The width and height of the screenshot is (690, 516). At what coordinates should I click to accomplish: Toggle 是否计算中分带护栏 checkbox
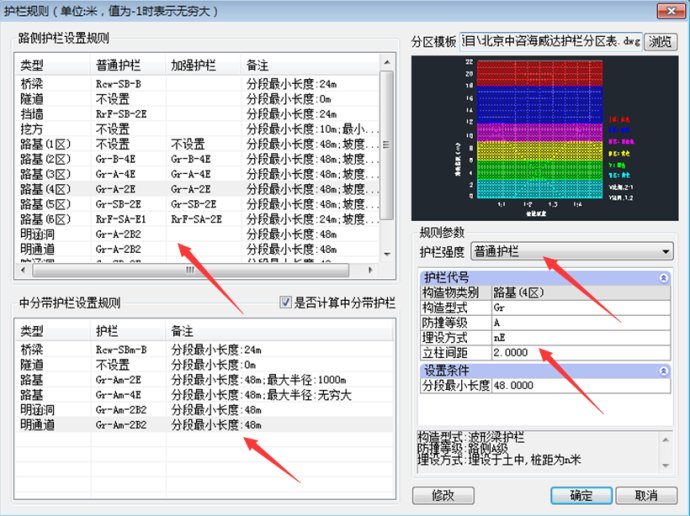click(x=288, y=302)
